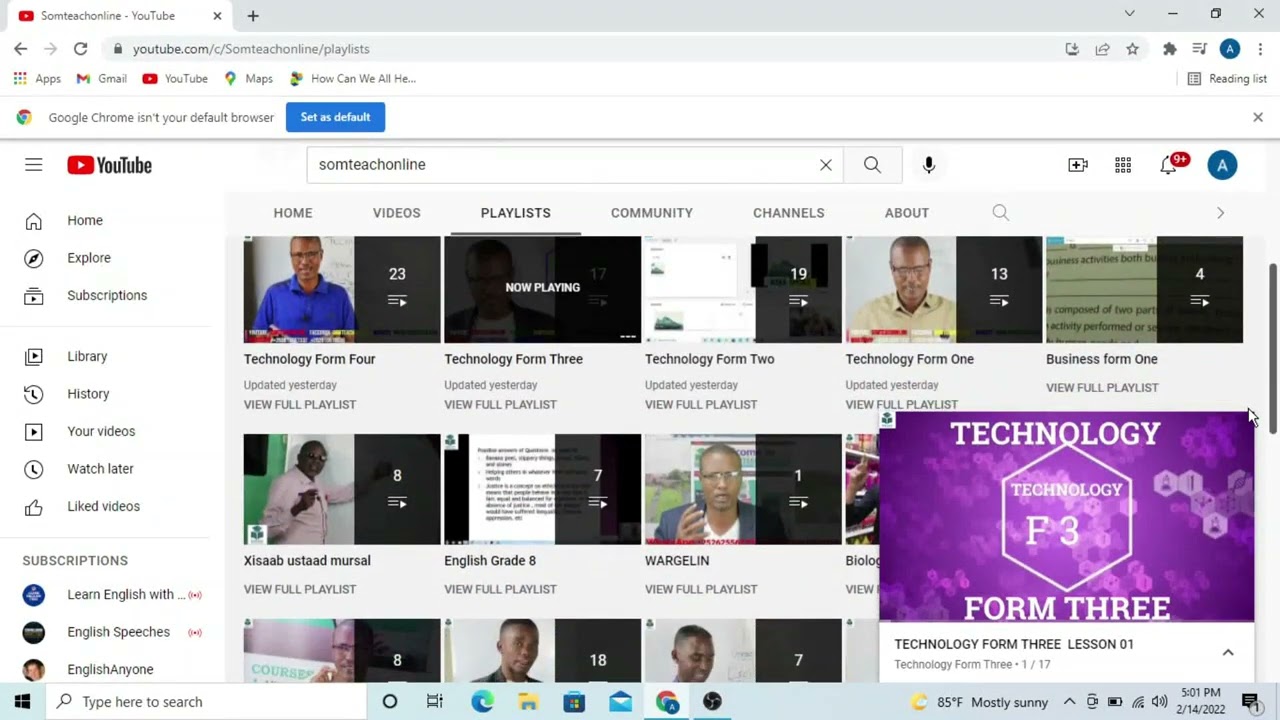This screenshot has height=720, width=1280.
Task: Open Chrome extensions puzzle icon
Action: pyautogui.click(x=1169, y=49)
